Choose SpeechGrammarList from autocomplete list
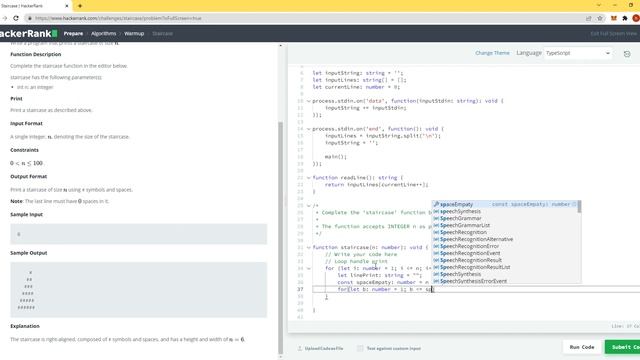This screenshot has height=360, width=640. (x=505, y=225)
